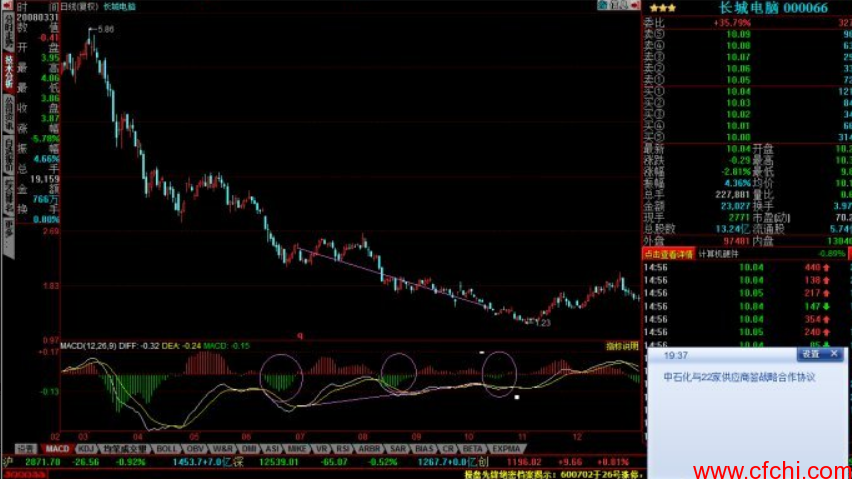Screen dimensions: 852x479
Task: Close the 19:37 news popup
Action: pyautogui.click(x=835, y=354)
